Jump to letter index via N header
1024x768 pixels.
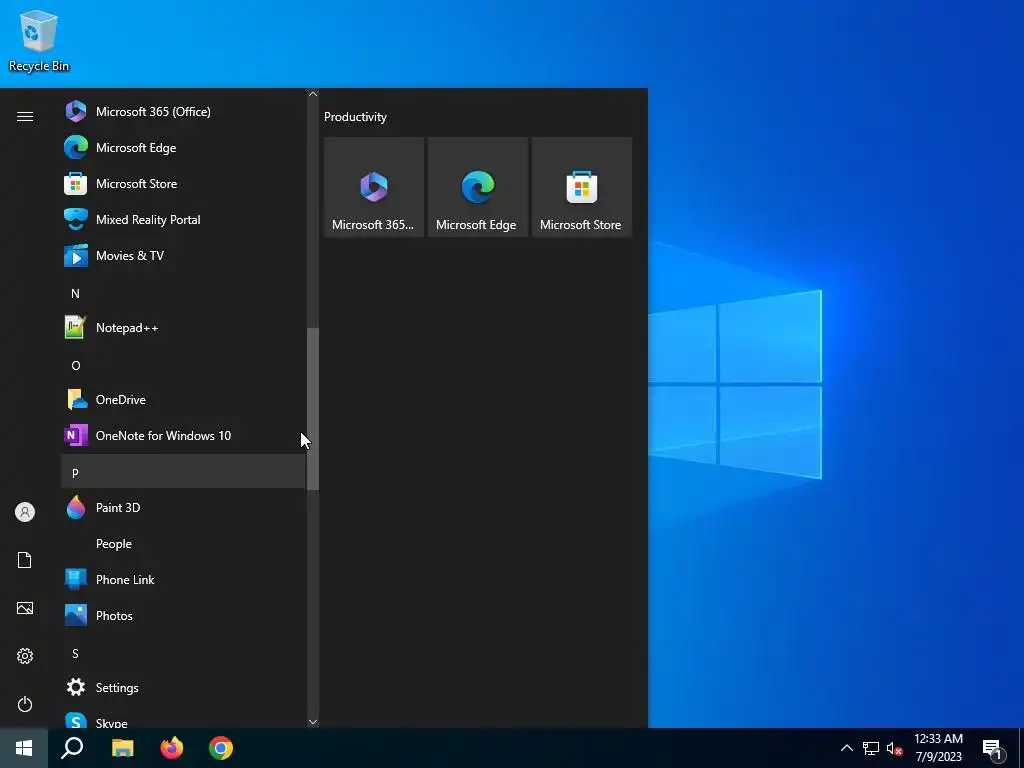(x=184, y=293)
